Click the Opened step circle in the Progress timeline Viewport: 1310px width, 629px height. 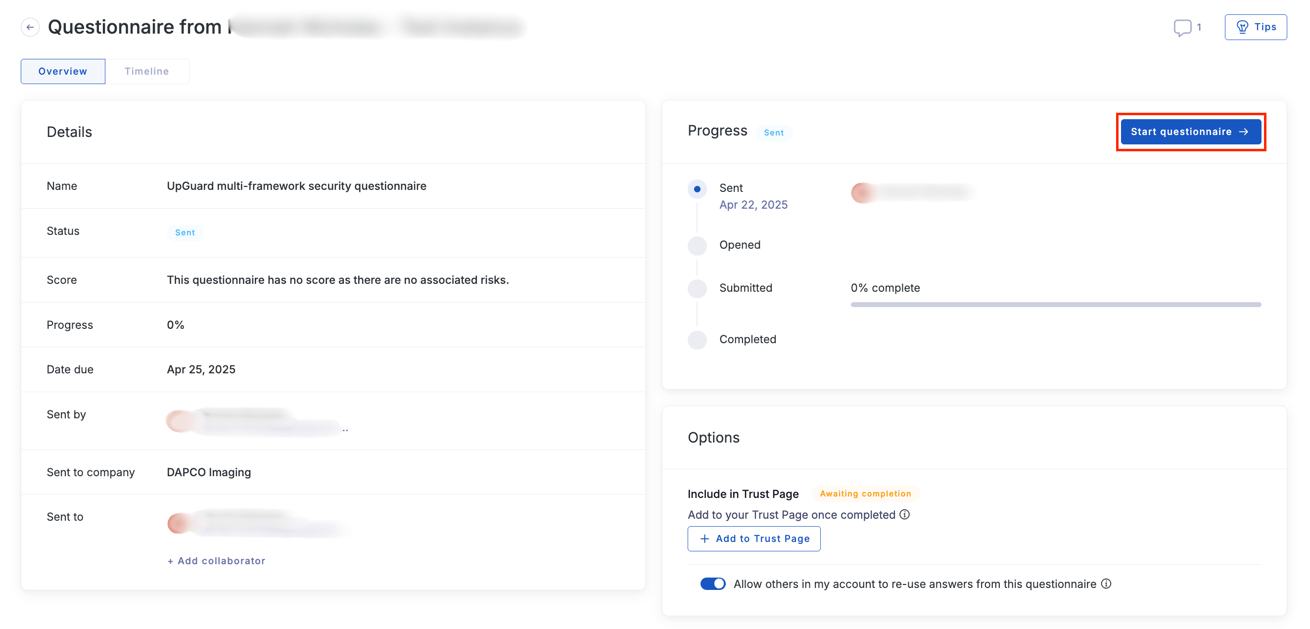(x=697, y=245)
